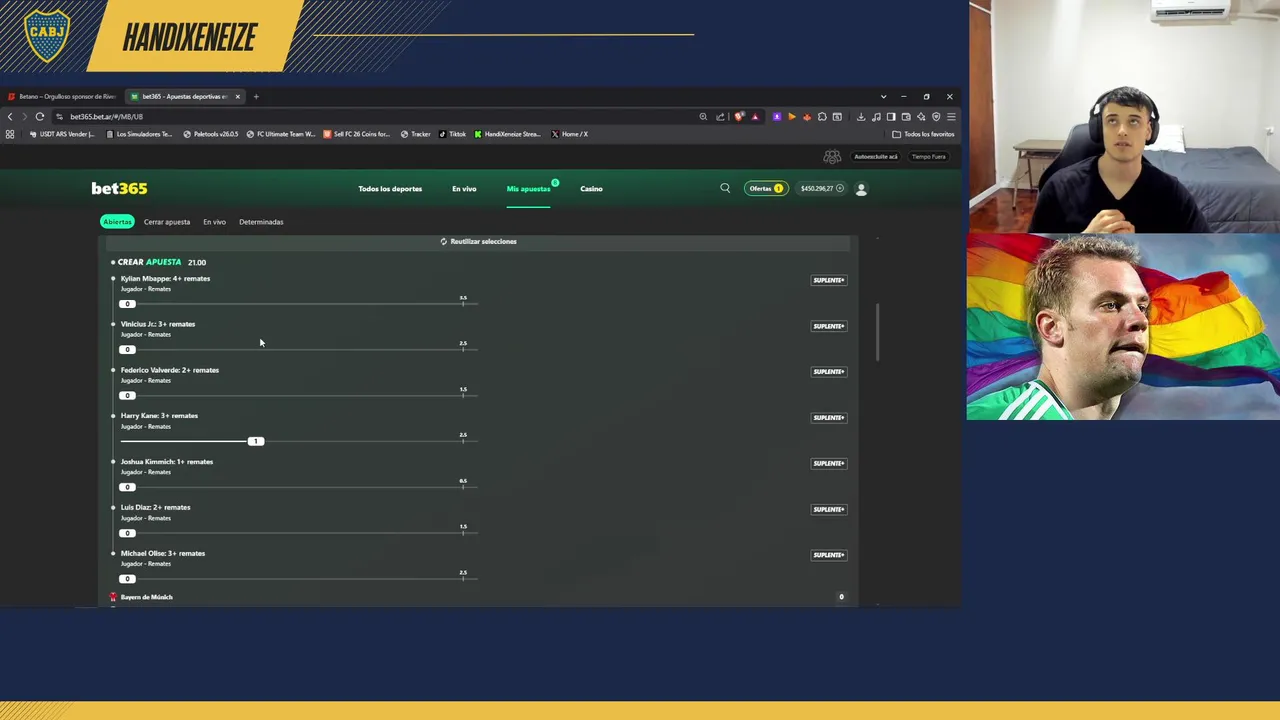
Task: Click SUPLENTE+ for Harry Kane
Action: (x=828, y=418)
